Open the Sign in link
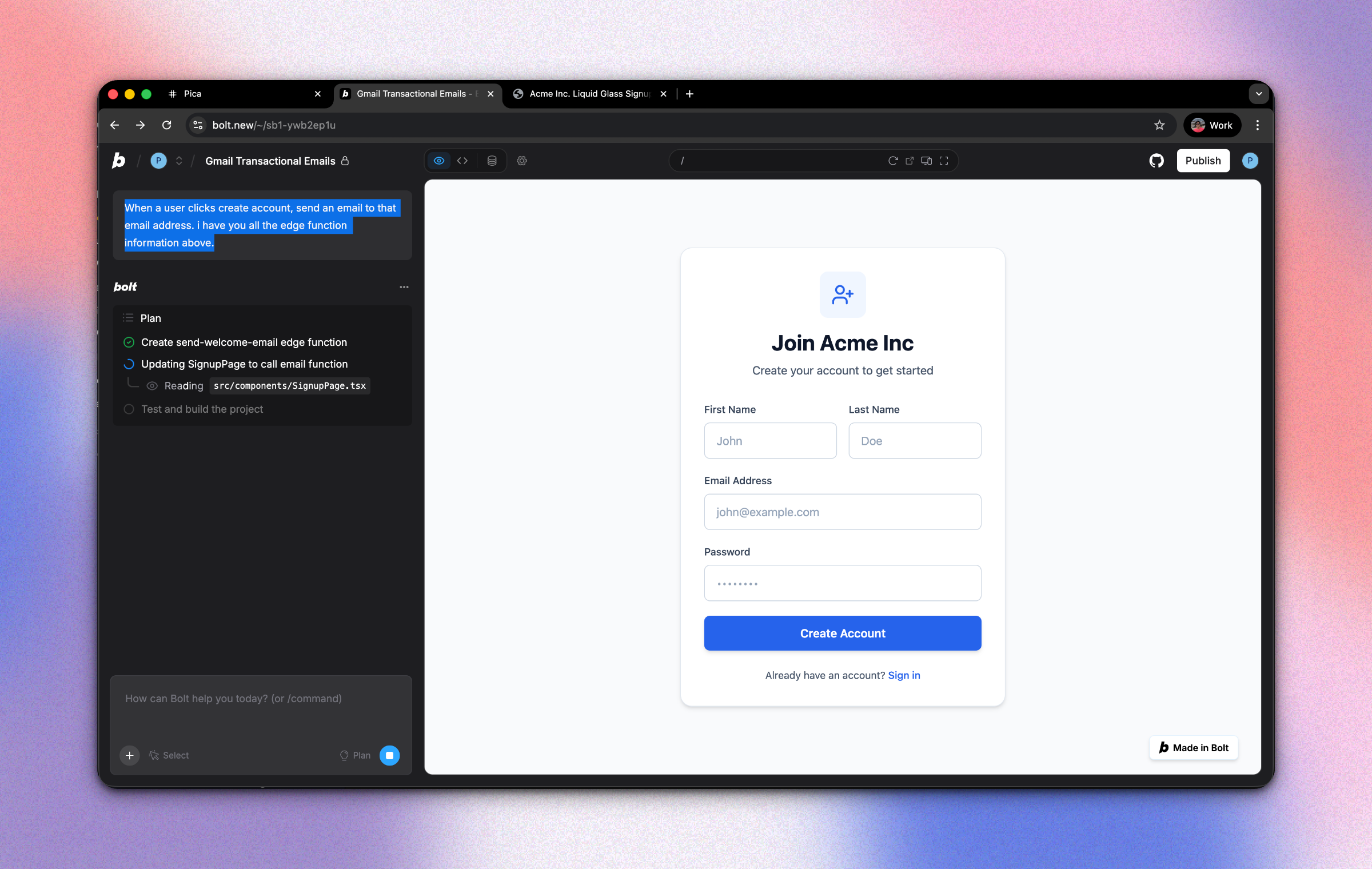 pos(904,675)
